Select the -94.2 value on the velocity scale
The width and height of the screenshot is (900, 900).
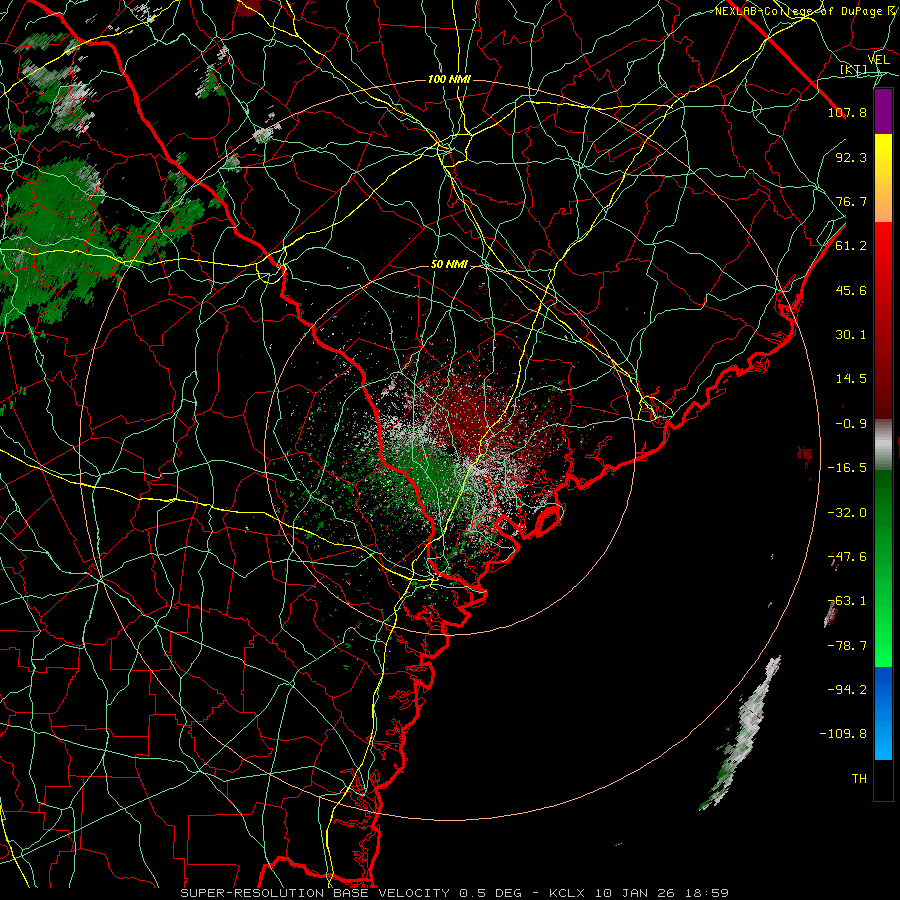(x=847, y=689)
